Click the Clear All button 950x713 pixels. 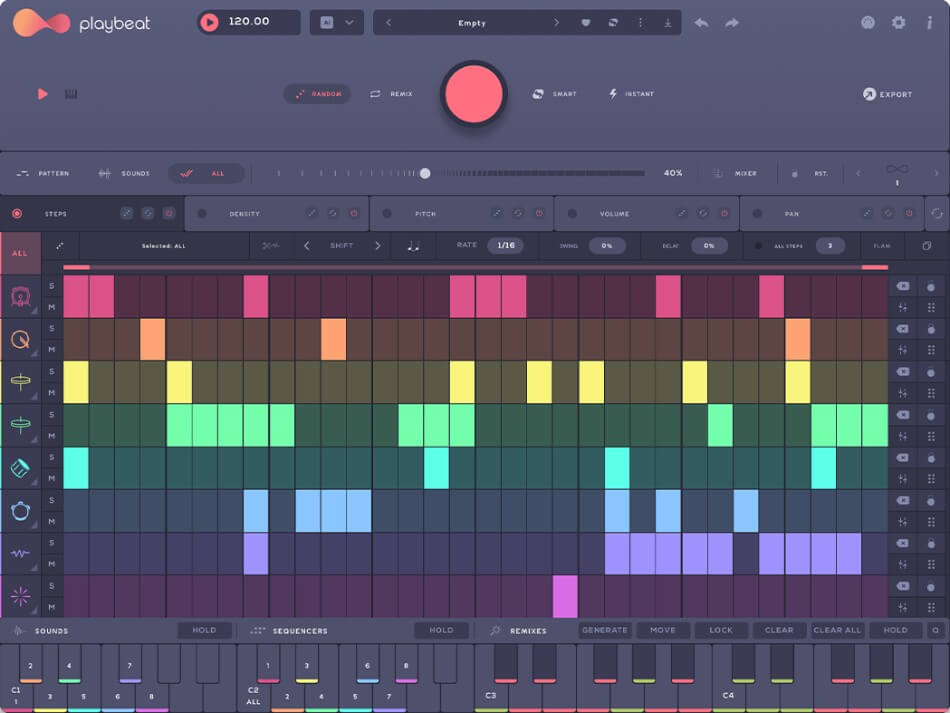837,630
